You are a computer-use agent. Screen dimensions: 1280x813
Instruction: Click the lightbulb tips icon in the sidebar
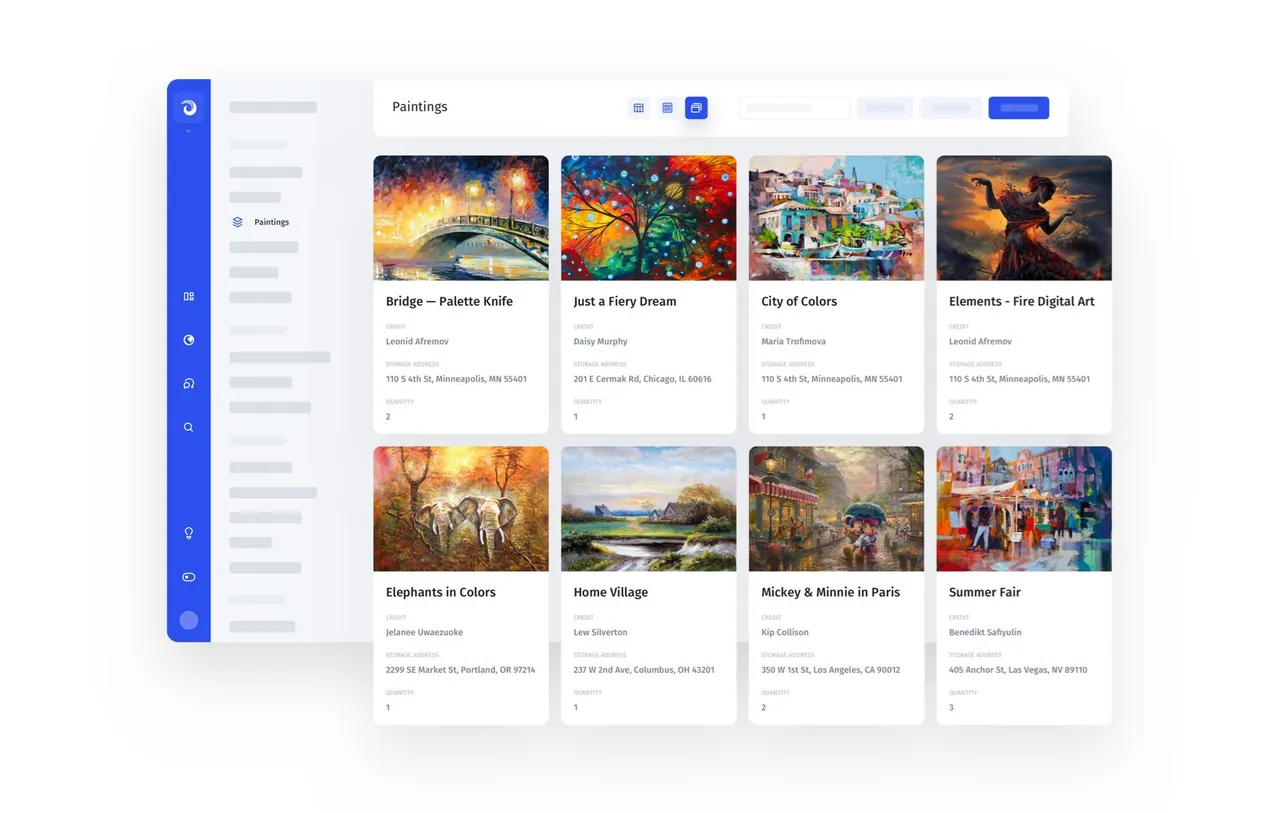tap(188, 533)
